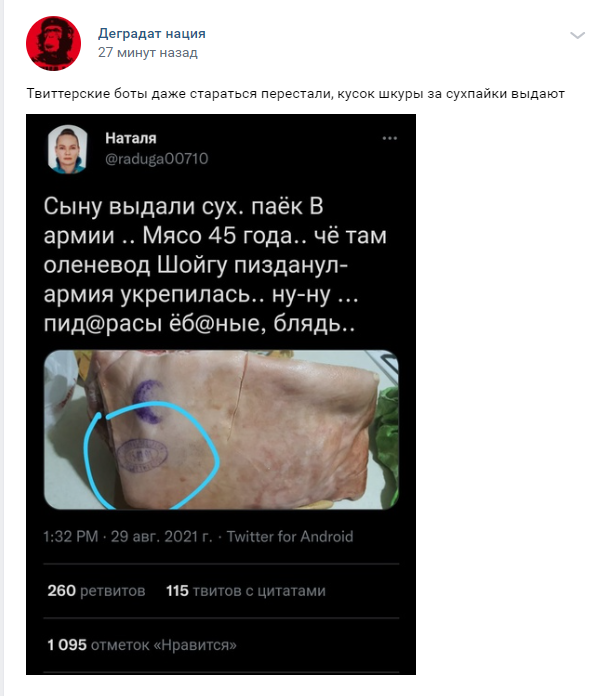Open the attached tweet screenshot image
607x696 pixels.
tap(221, 395)
